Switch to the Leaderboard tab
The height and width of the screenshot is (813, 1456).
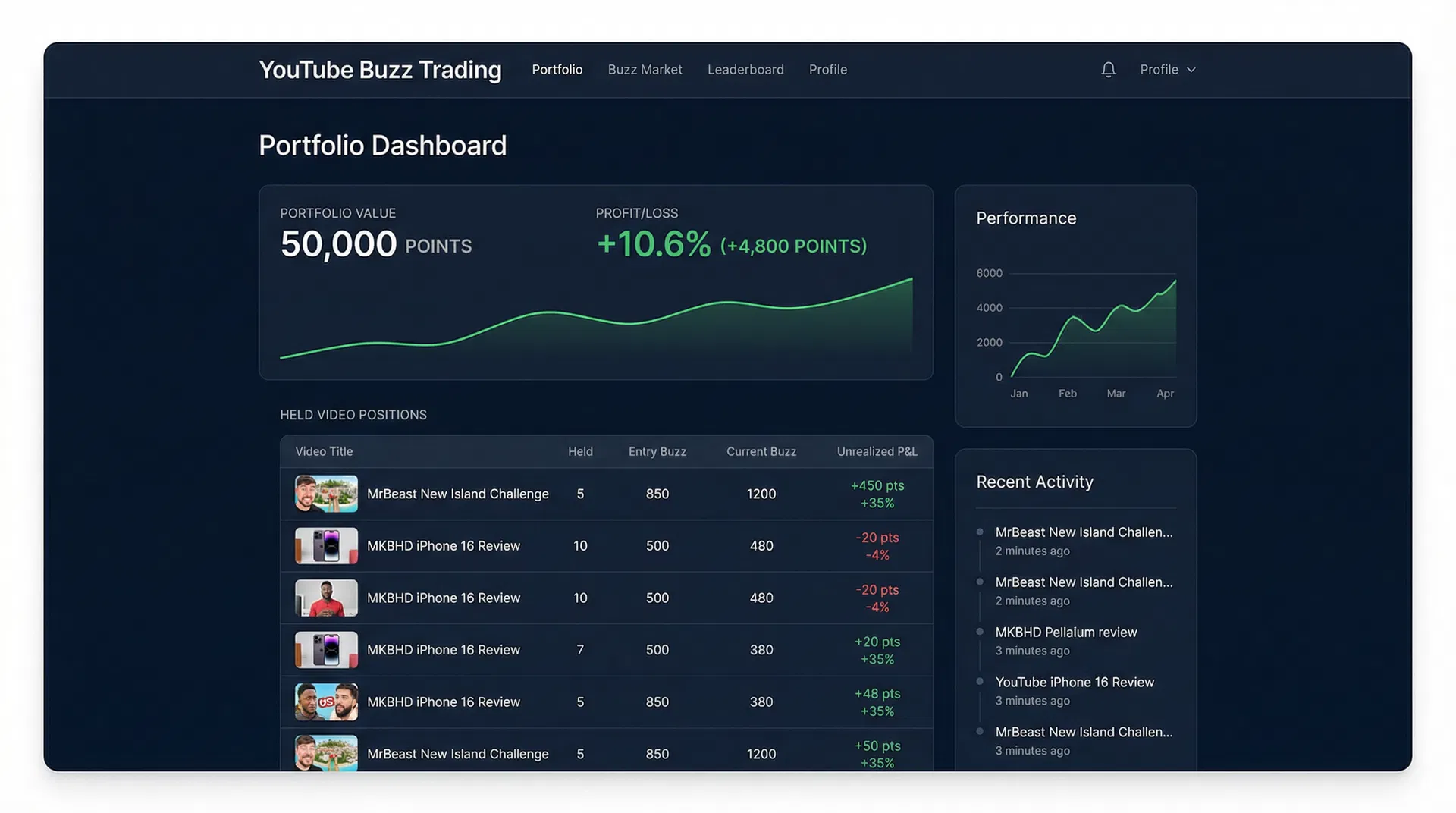[745, 70]
